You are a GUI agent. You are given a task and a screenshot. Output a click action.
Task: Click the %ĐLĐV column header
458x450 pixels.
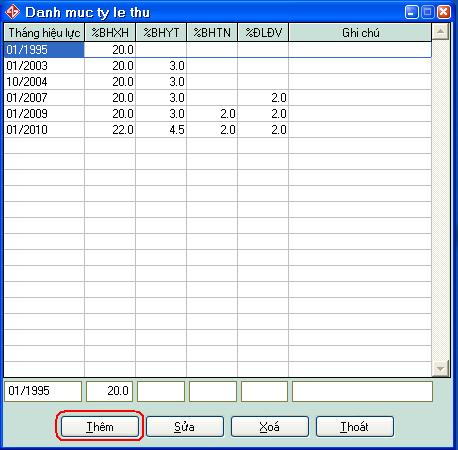[x=263, y=33]
